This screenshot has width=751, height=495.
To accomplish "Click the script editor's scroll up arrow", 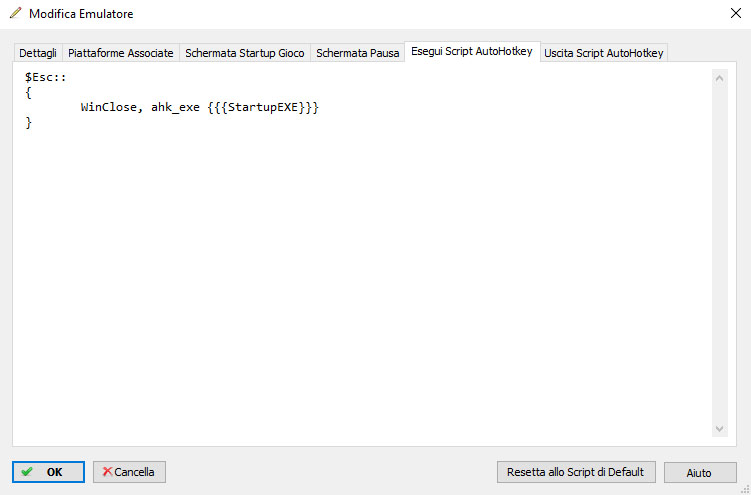I will click(x=719, y=78).
